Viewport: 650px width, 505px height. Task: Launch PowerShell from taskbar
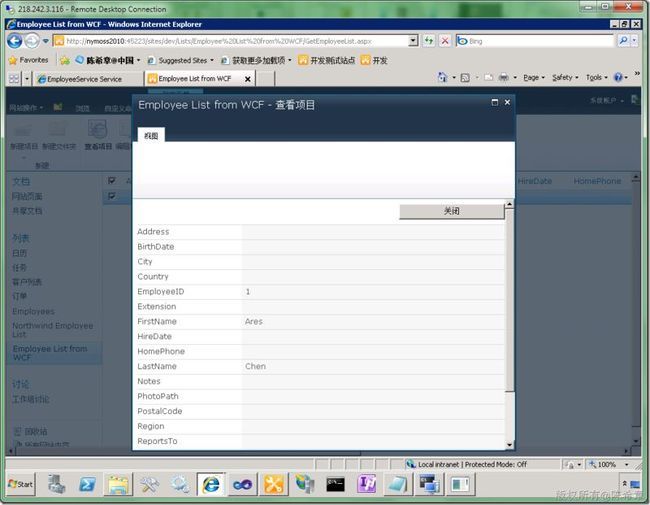[x=87, y=484]
